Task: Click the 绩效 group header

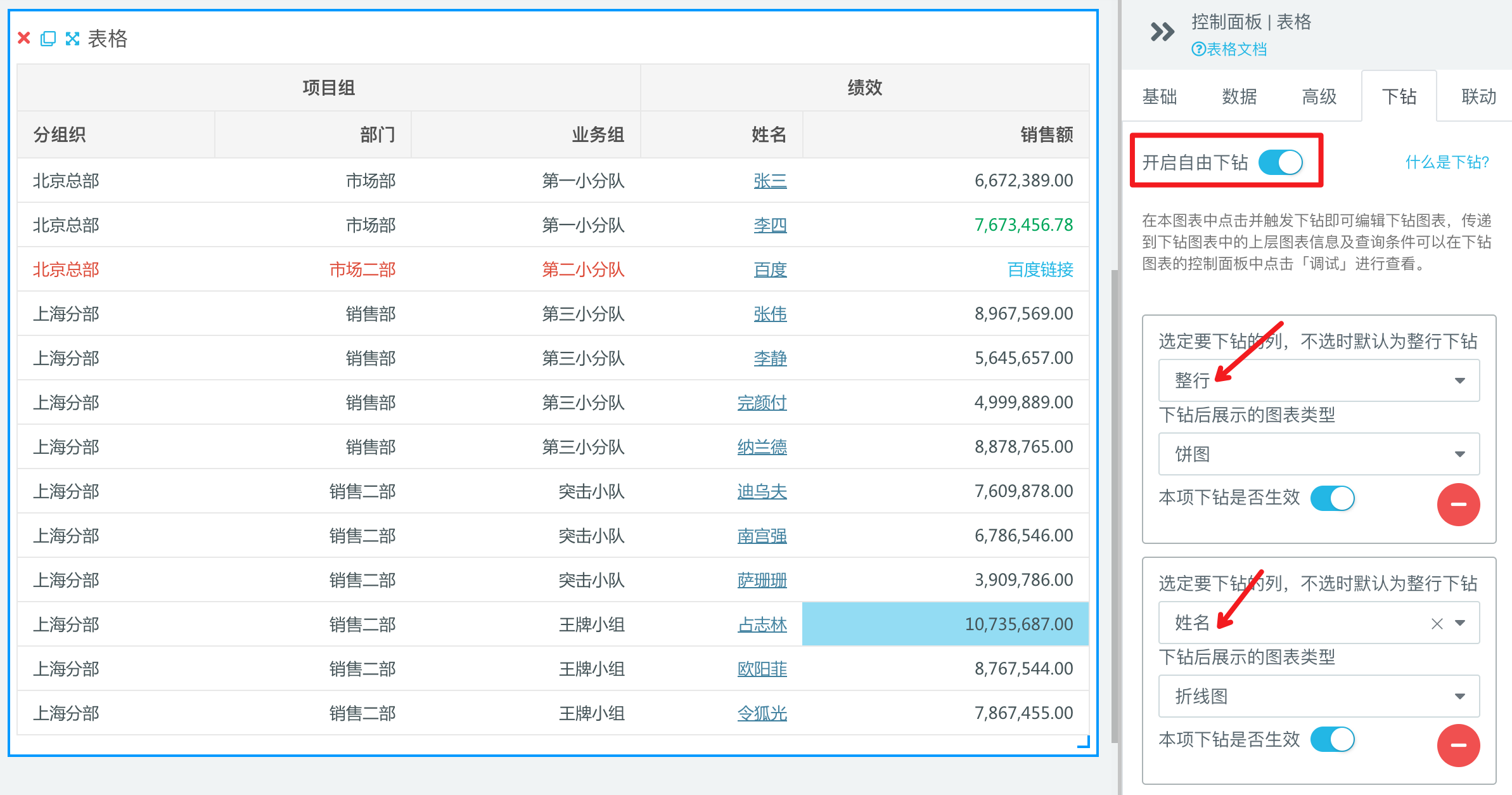Action: click(x=865, y=87)
